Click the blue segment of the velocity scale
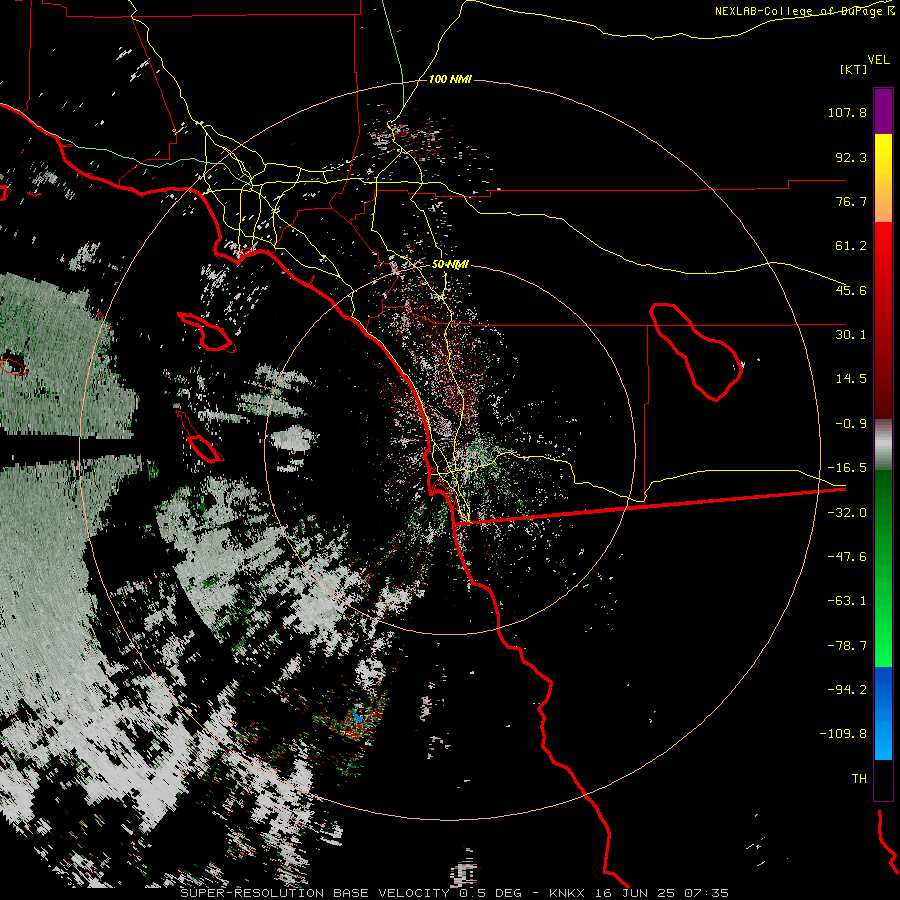Image resolution: width=900 pixels, height=900 pixels. (x=883, y=713)
